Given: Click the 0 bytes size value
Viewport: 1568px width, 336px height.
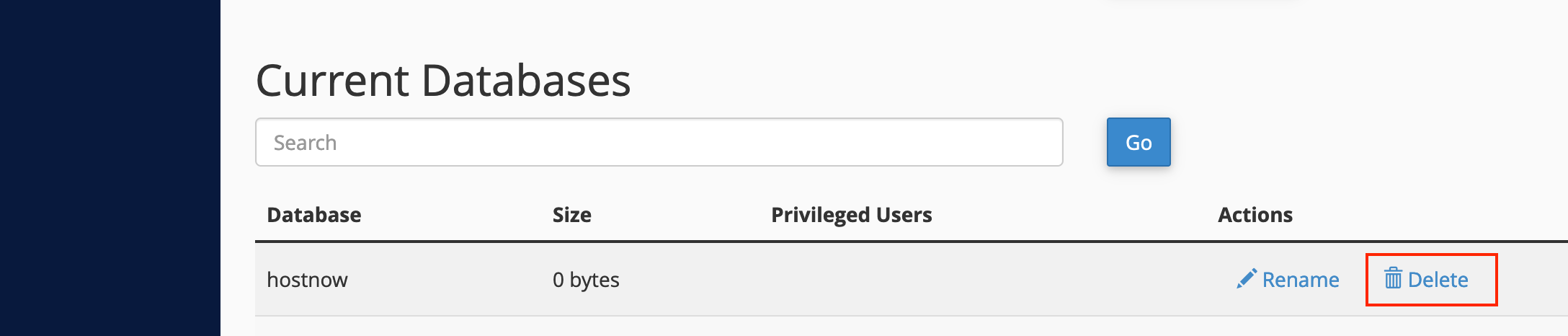Looking at the screenshot, I should 586,280.
